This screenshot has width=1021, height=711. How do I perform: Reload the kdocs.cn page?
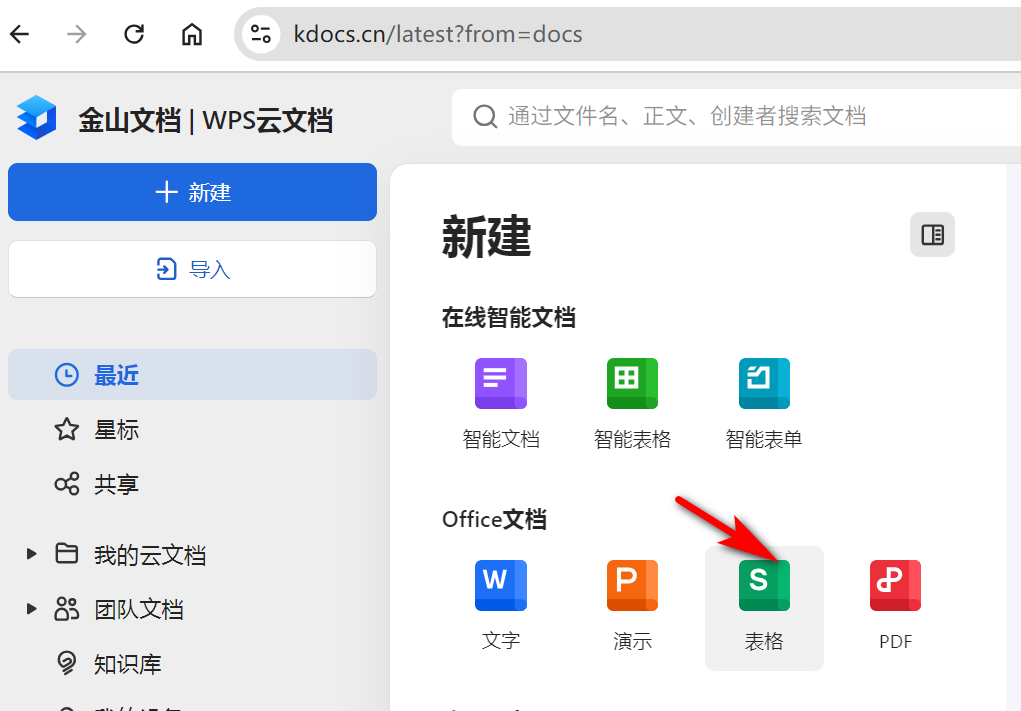[134, 34]
